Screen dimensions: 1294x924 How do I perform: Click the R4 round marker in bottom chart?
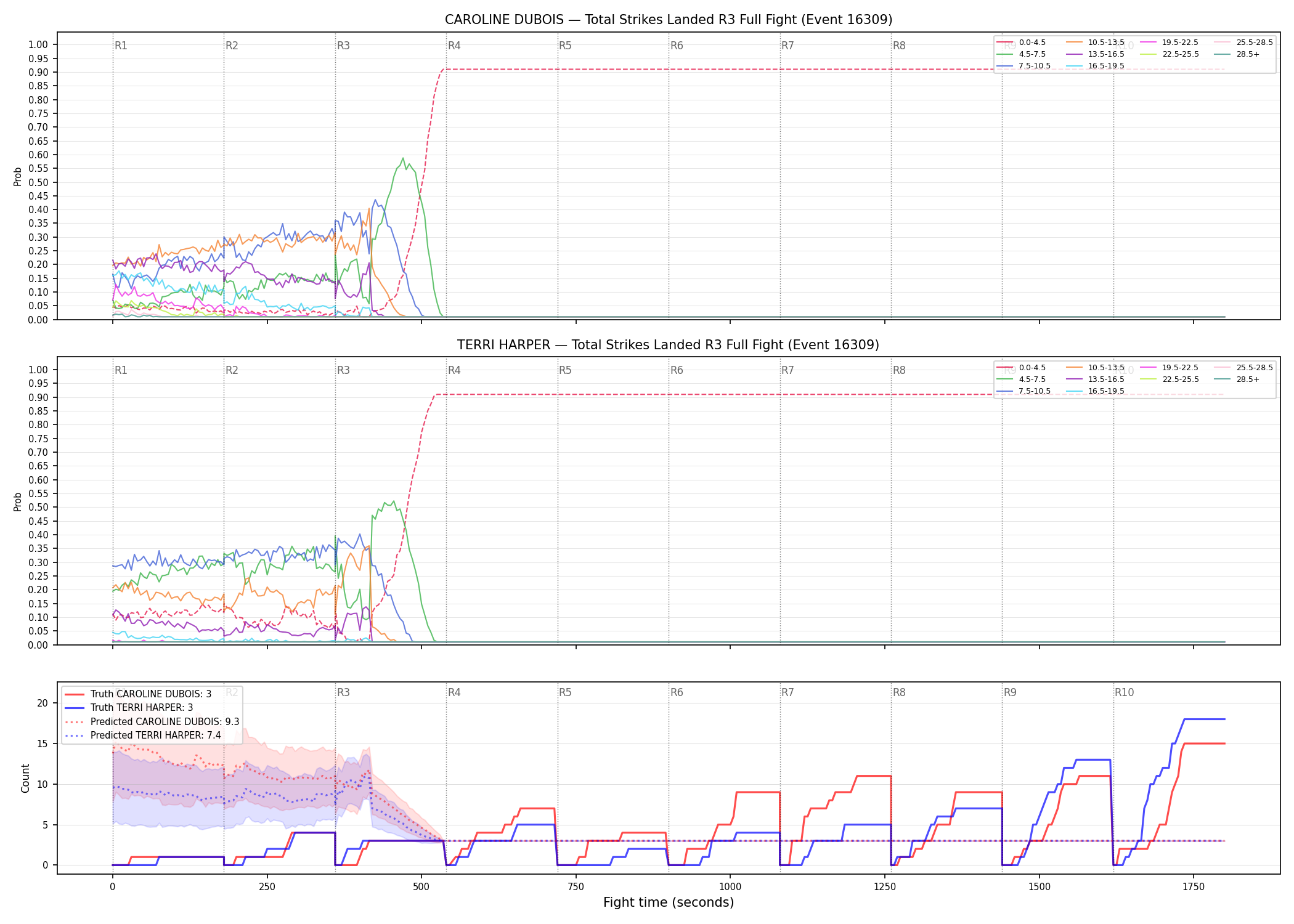click(454, 692)
